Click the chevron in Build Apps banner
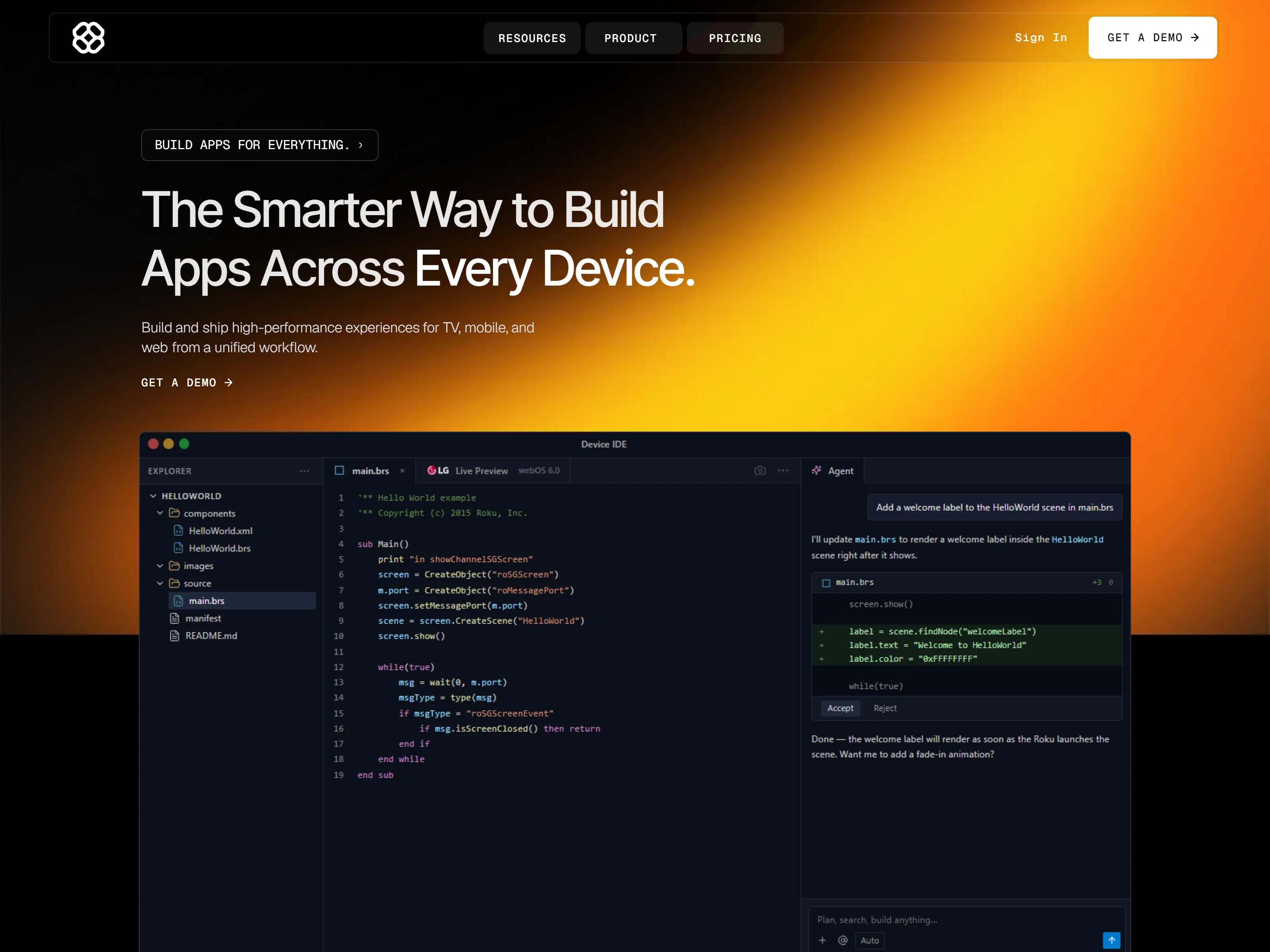This screenshot has width=1270, height=952. [360, 145]
